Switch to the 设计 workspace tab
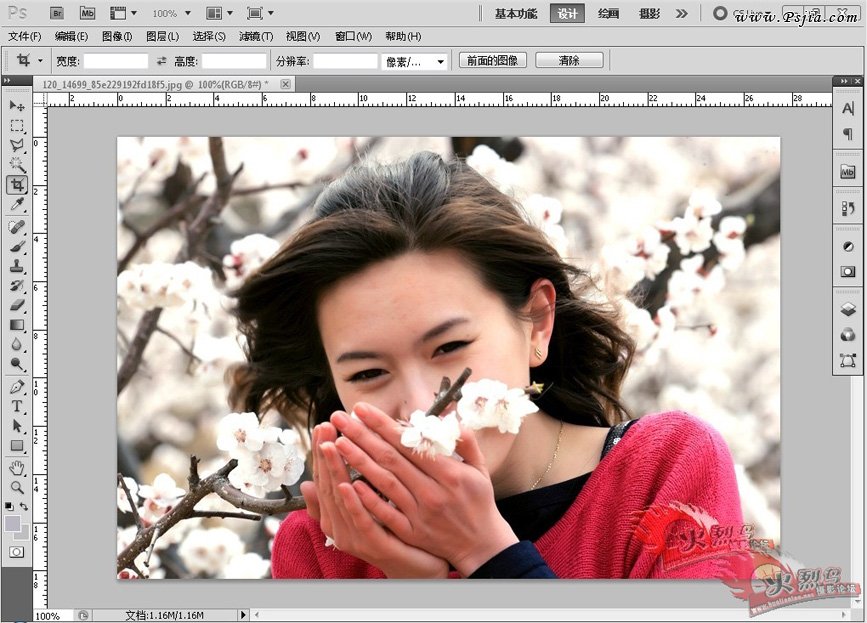867x623 pixels. click(x=567, y=13)
